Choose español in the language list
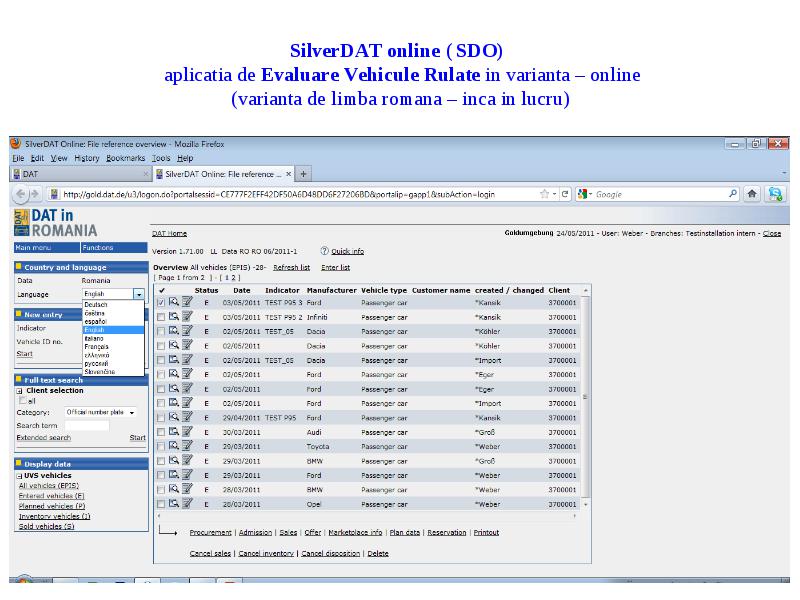This screenshot has width=800, height=600. [x=95, y=321]
